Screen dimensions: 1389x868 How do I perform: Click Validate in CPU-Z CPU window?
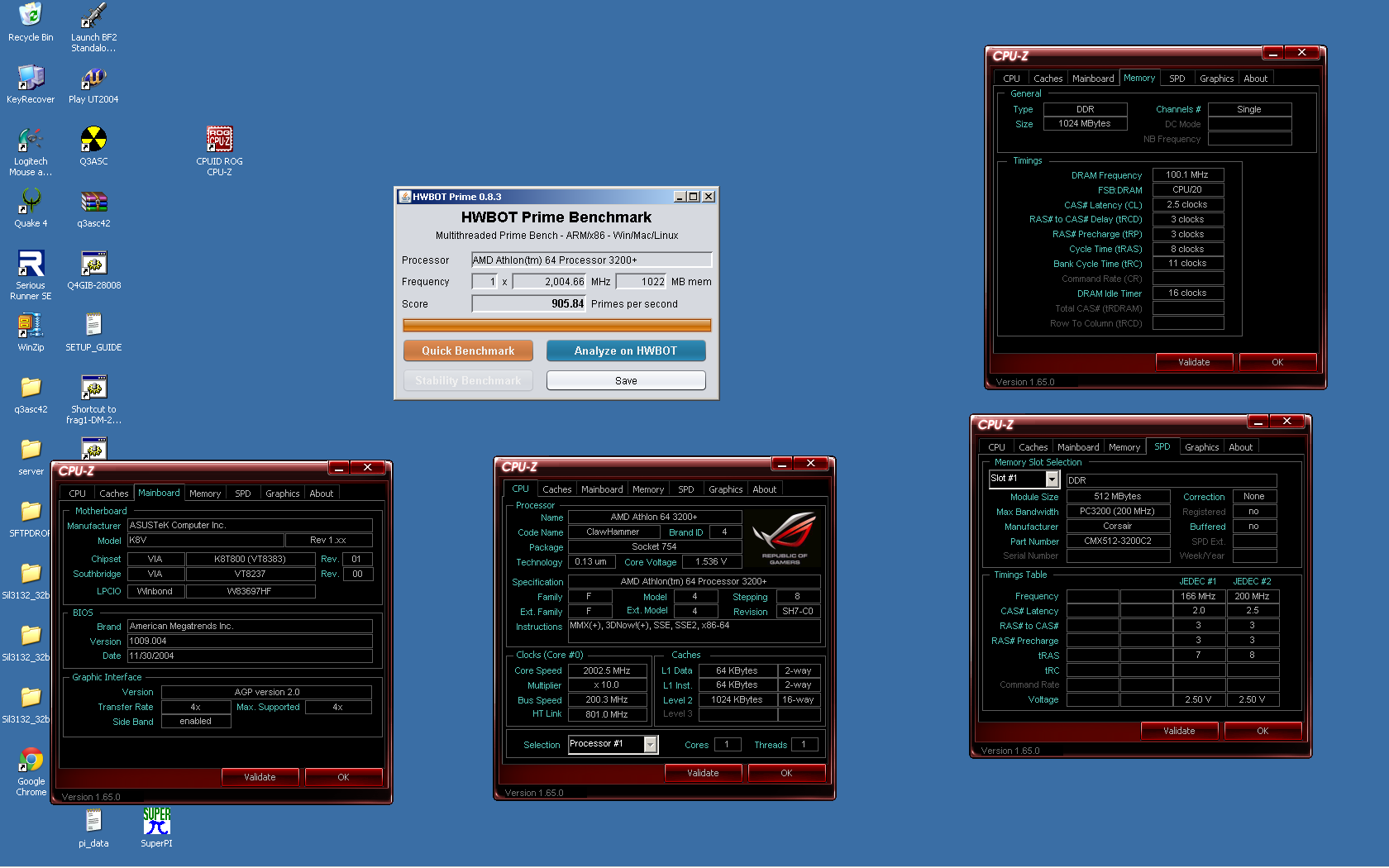click(703, 773)
